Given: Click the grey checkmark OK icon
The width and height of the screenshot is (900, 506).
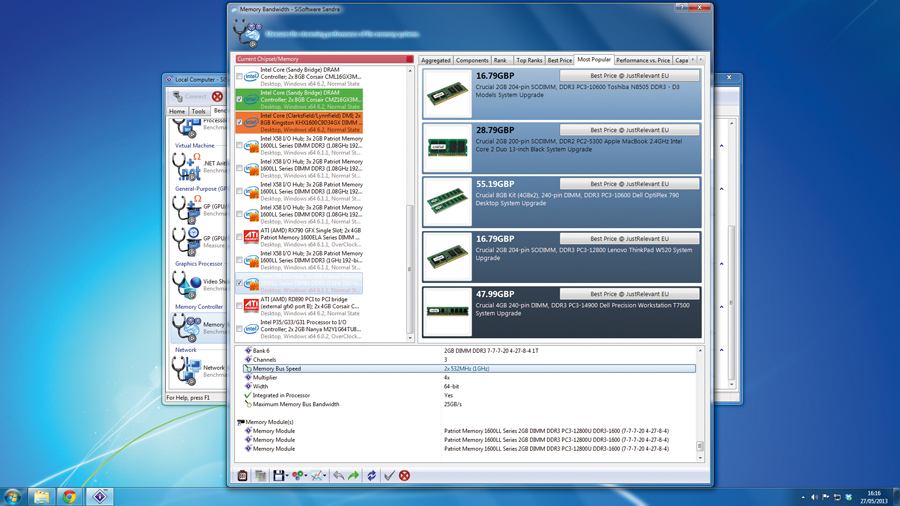Looking at the screenshot, I should point(389,476).
